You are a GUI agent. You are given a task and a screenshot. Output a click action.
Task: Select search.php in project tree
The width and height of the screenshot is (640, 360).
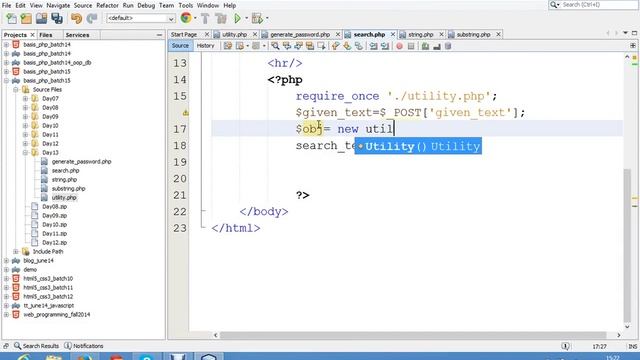click(x=65, y=171)
